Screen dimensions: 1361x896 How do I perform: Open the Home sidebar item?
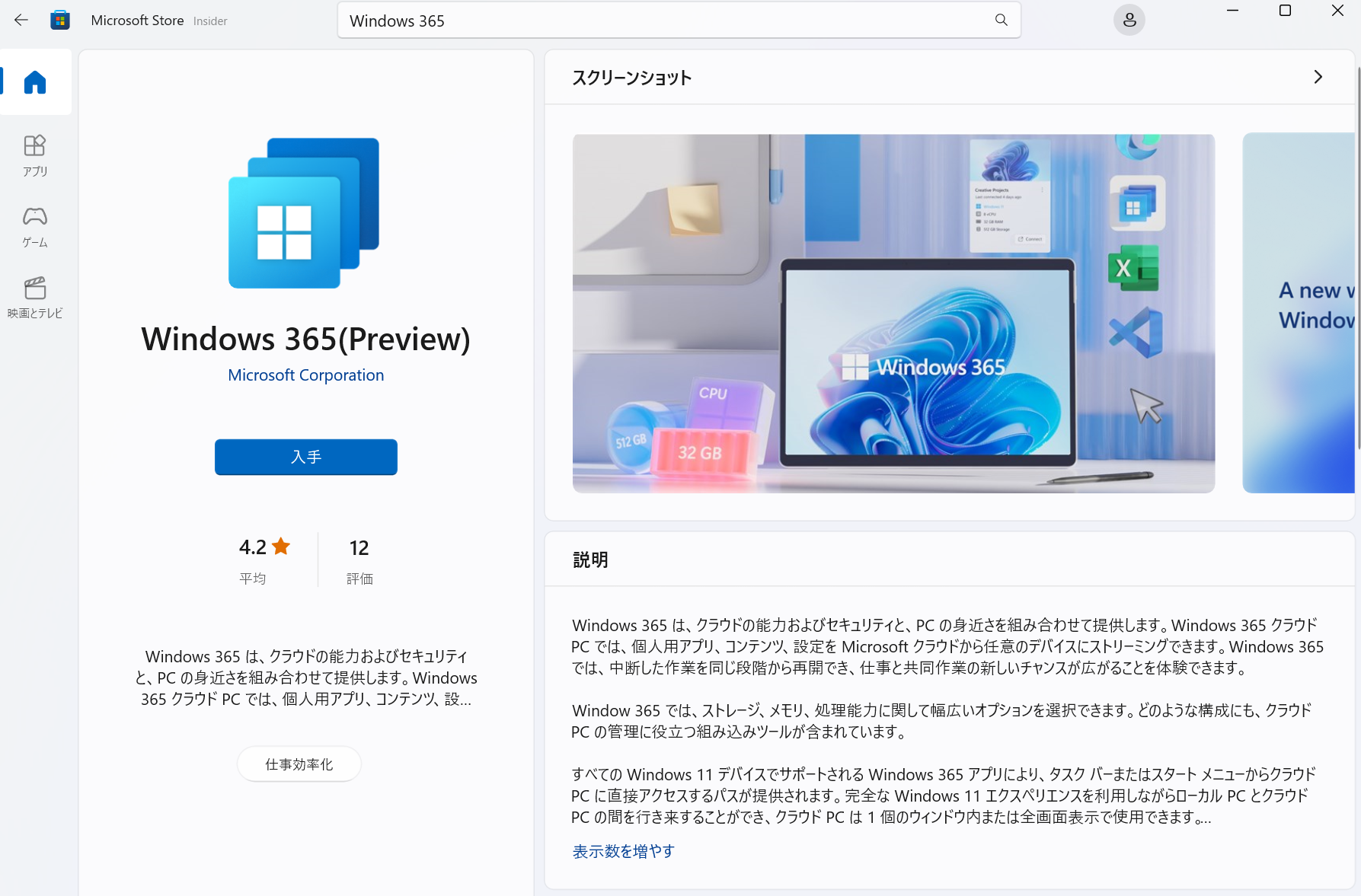[35, 82]
